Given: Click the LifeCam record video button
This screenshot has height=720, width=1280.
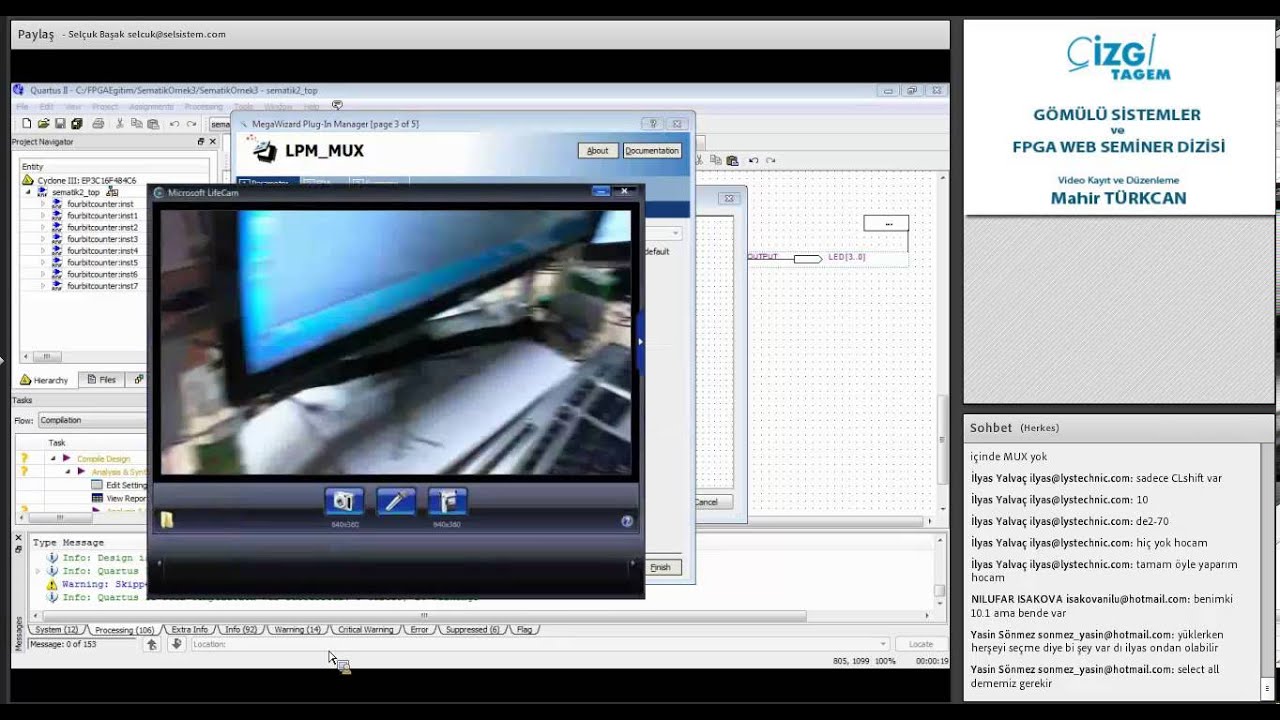Looking at the screenshot, I should click(448, 501).
